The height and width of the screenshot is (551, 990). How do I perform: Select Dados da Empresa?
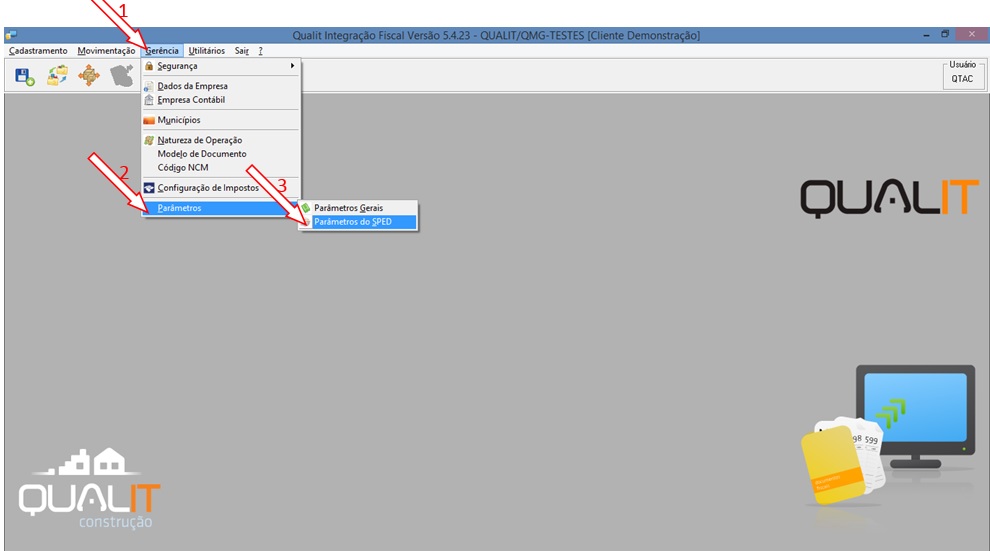tap(221, 86)
